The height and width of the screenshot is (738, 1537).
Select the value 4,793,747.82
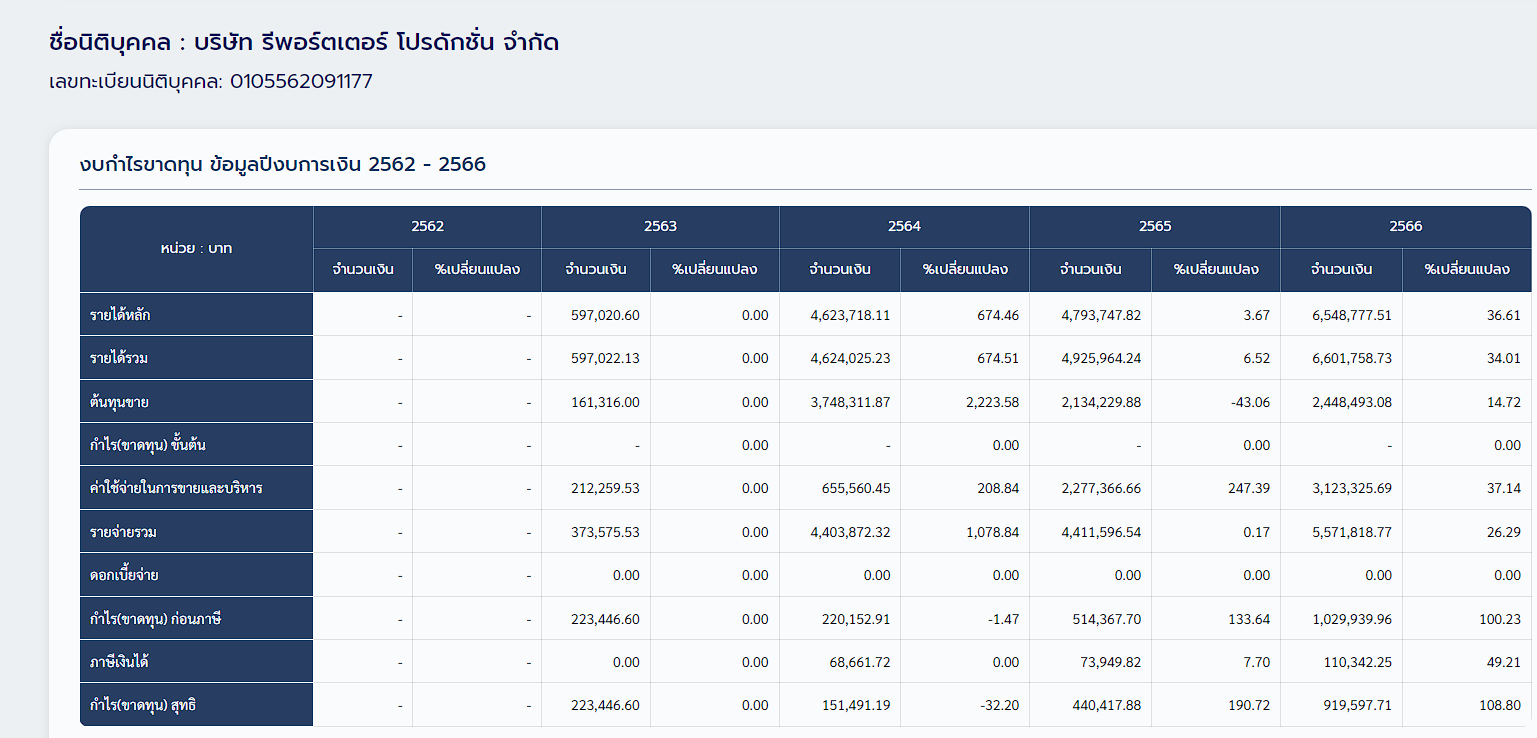[1101, 315]
